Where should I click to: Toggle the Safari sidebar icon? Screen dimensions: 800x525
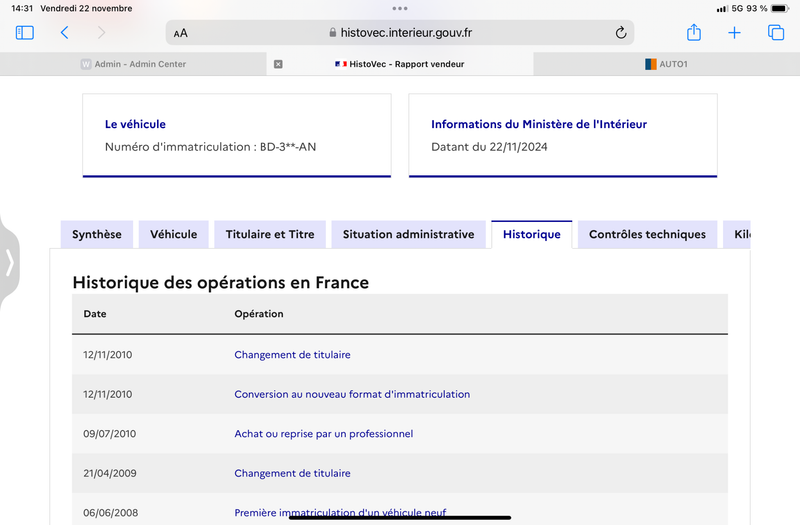tap(24, 33)
